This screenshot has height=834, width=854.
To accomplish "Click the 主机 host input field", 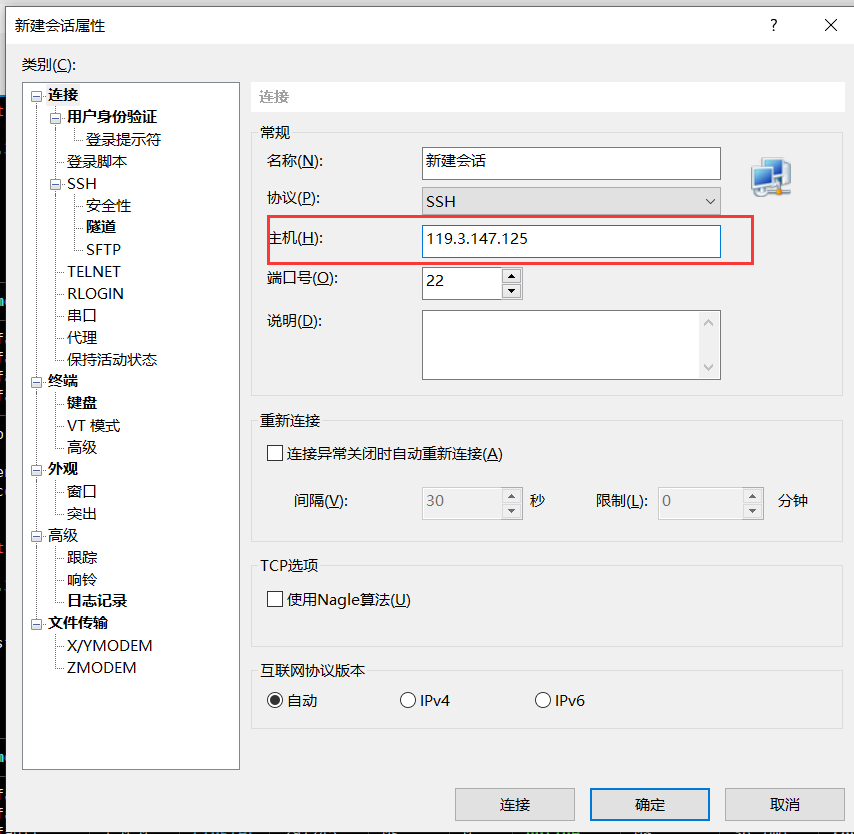I will 571,241.
